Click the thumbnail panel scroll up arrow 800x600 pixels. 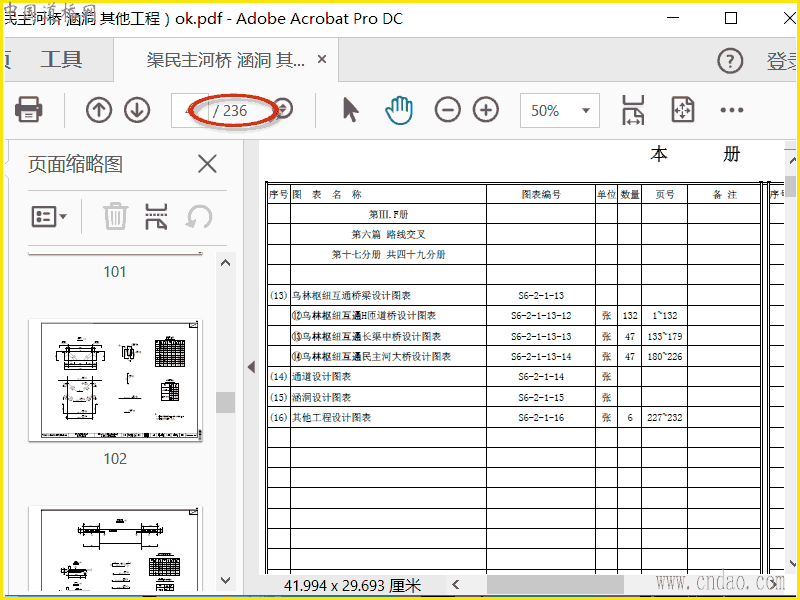tap(226, 263)
